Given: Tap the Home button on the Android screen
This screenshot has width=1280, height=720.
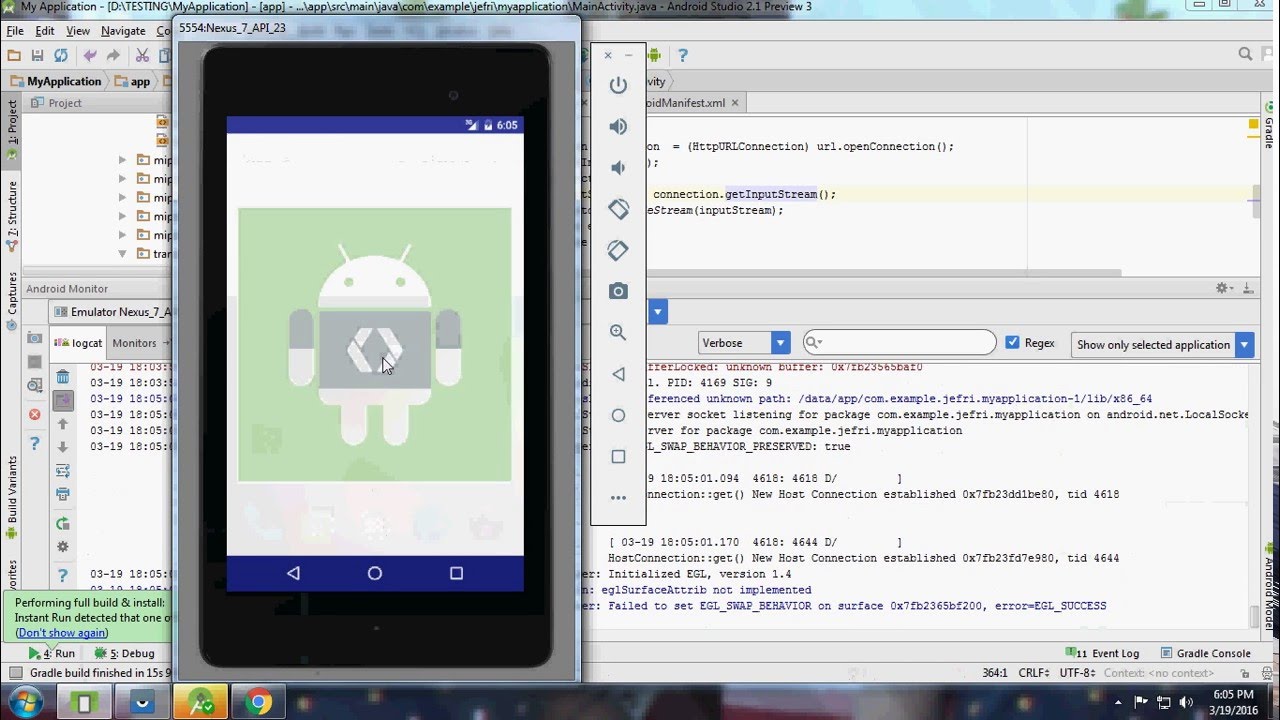Looking at the screenshot, I should coord(375,573).
